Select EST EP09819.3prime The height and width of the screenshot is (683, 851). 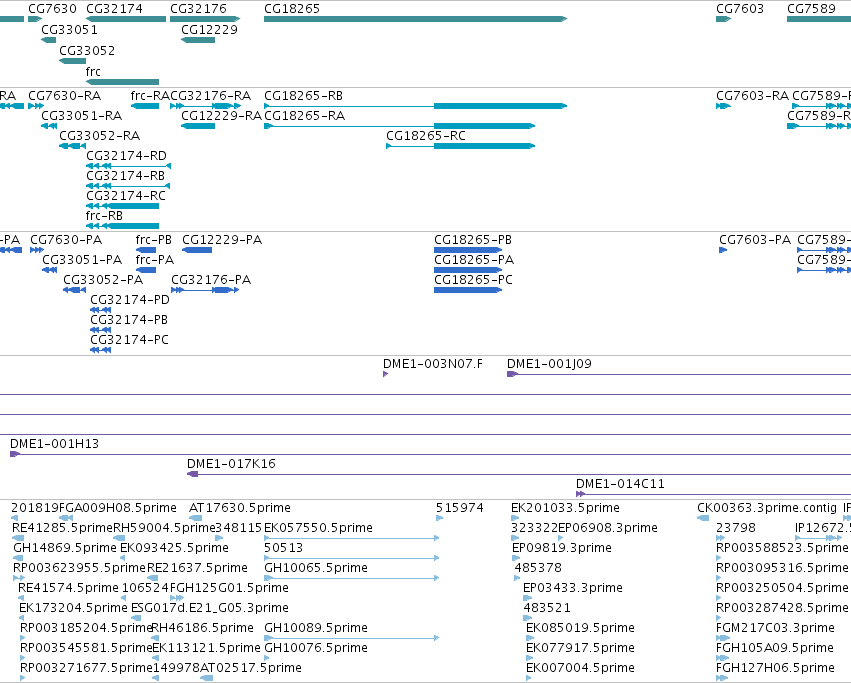516,558
